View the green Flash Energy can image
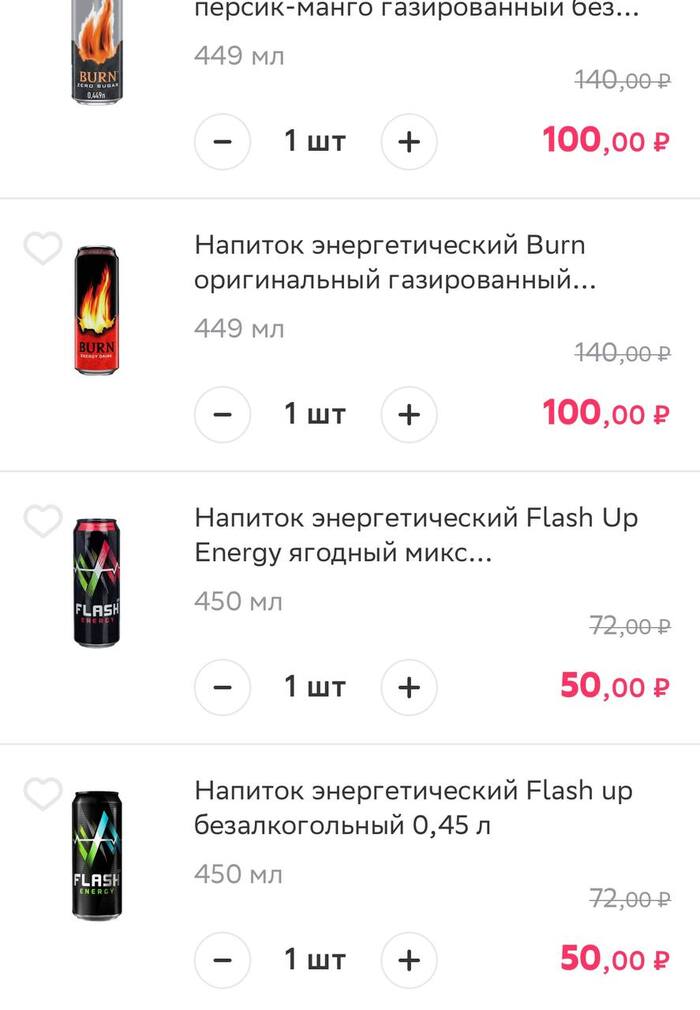 (x=96, y=856)
